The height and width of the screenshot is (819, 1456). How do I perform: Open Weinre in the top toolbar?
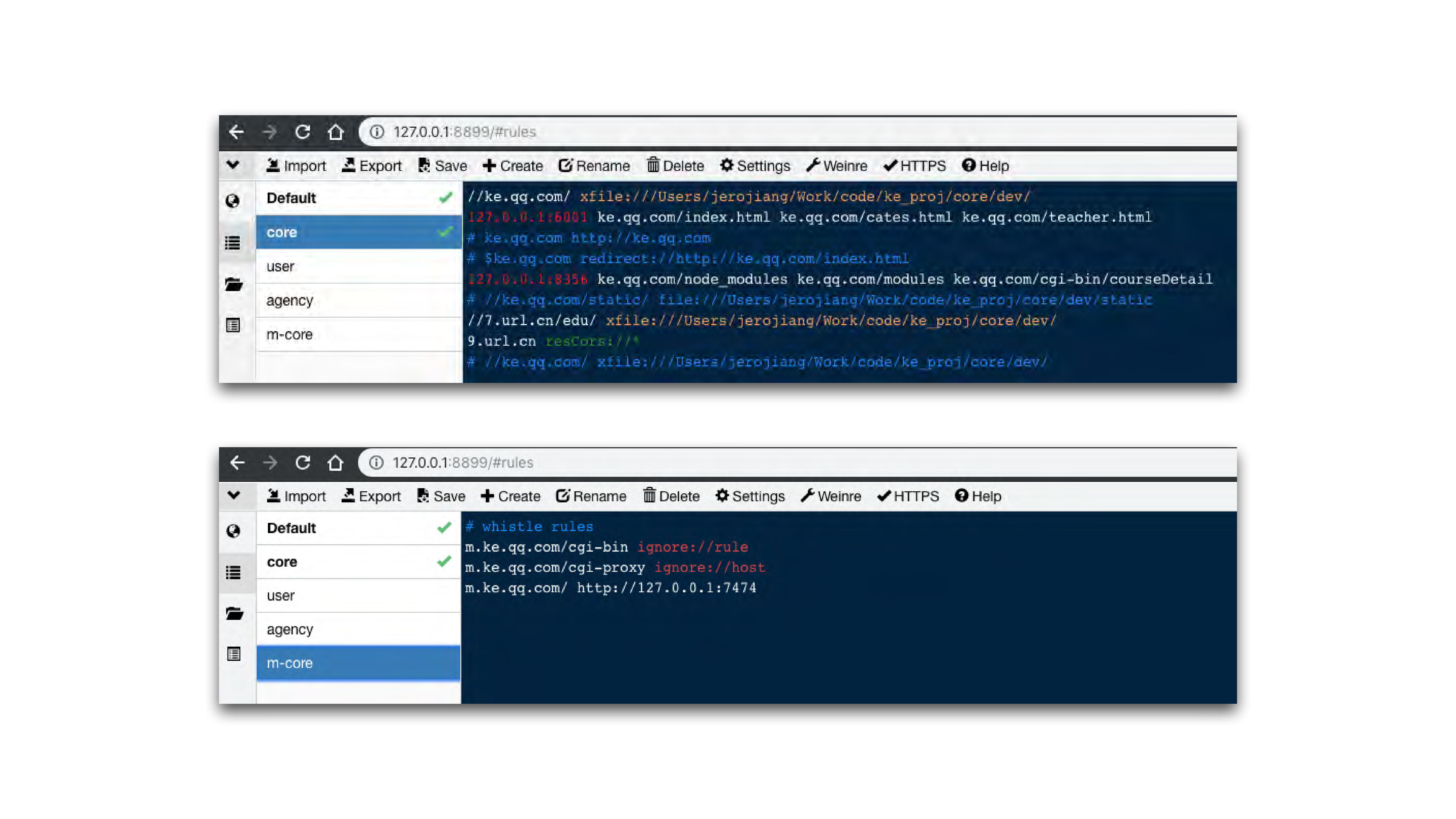coord(837,166)
